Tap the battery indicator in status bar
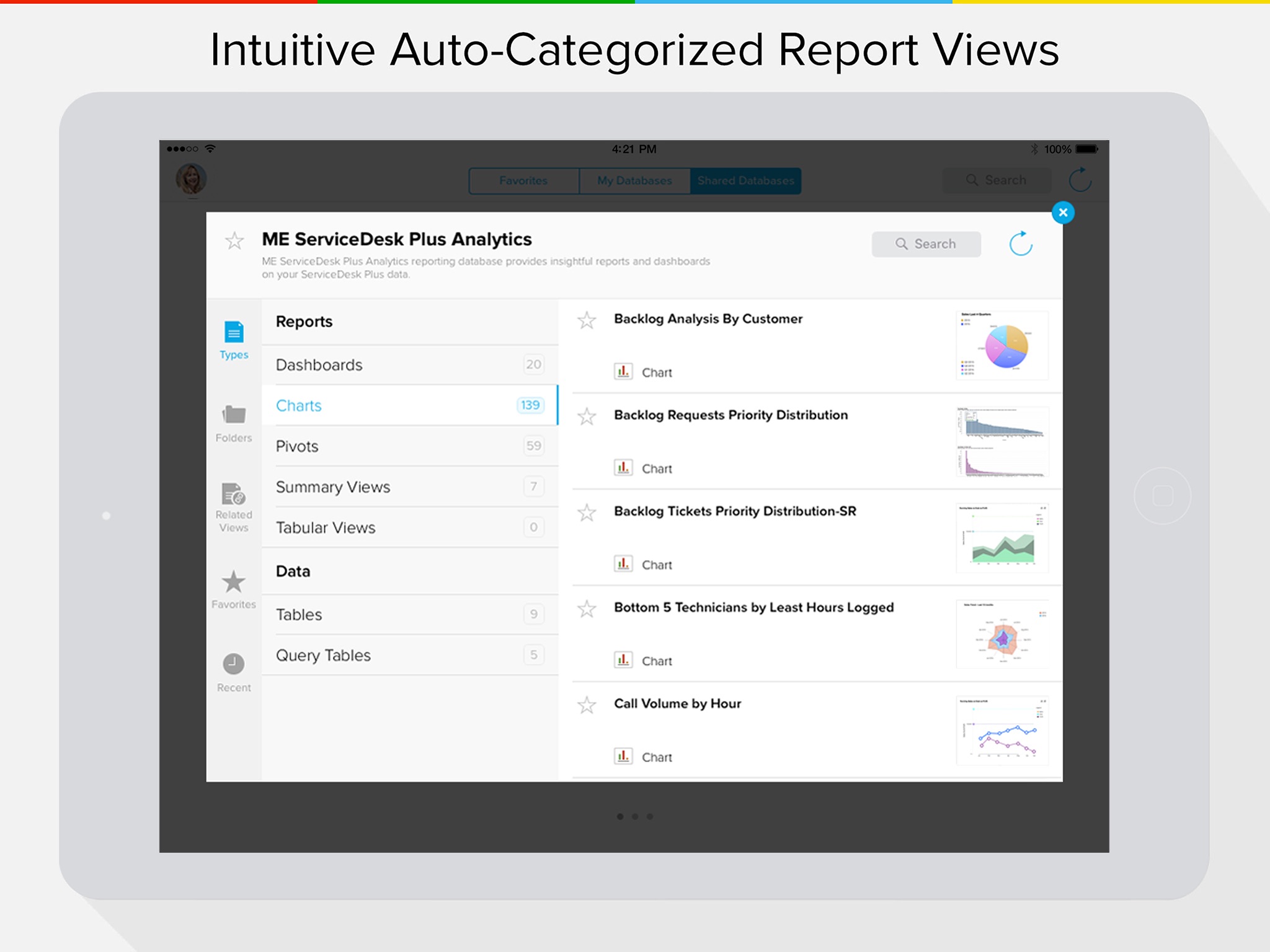The width and height of the screenshot is (1270, 952). point(1086,149)
